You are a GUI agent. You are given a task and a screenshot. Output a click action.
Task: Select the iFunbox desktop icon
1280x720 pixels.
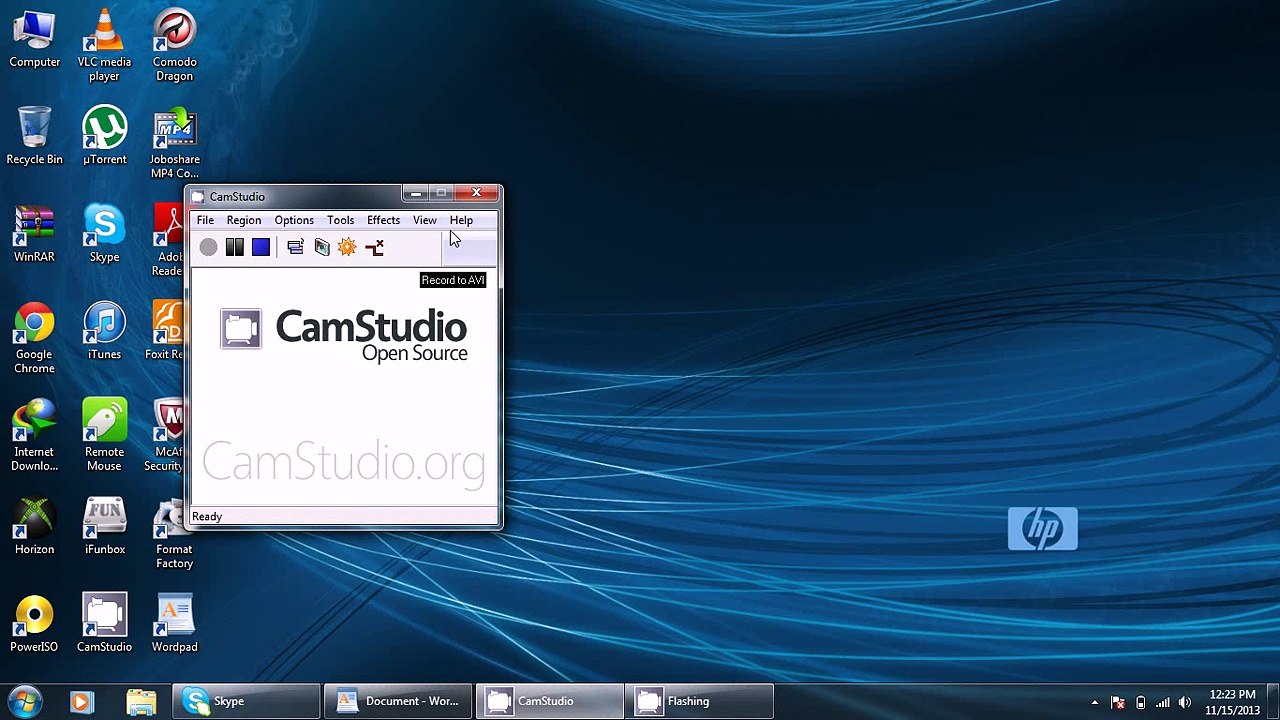[x=104, y=526]
